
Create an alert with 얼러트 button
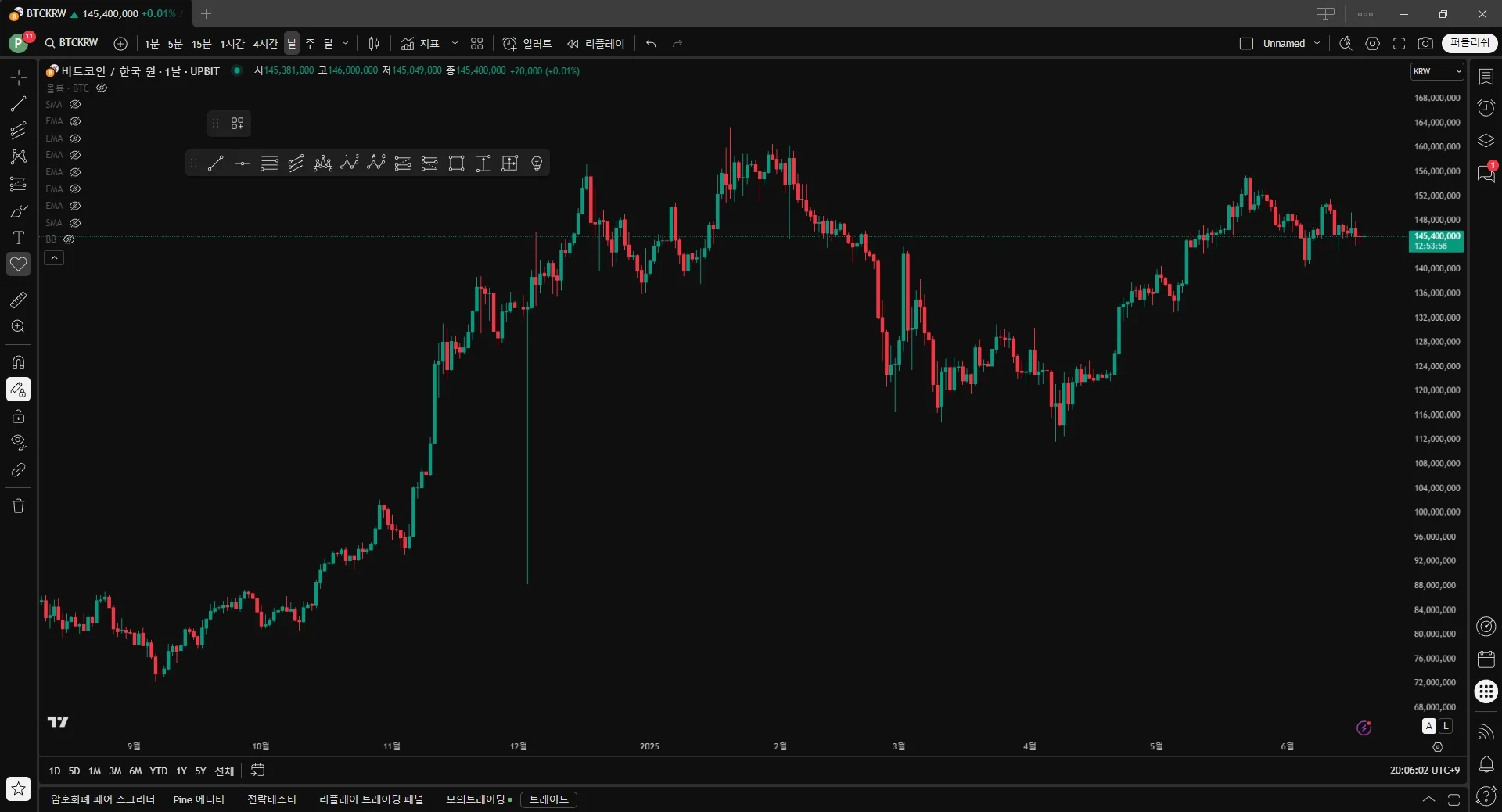527,44
